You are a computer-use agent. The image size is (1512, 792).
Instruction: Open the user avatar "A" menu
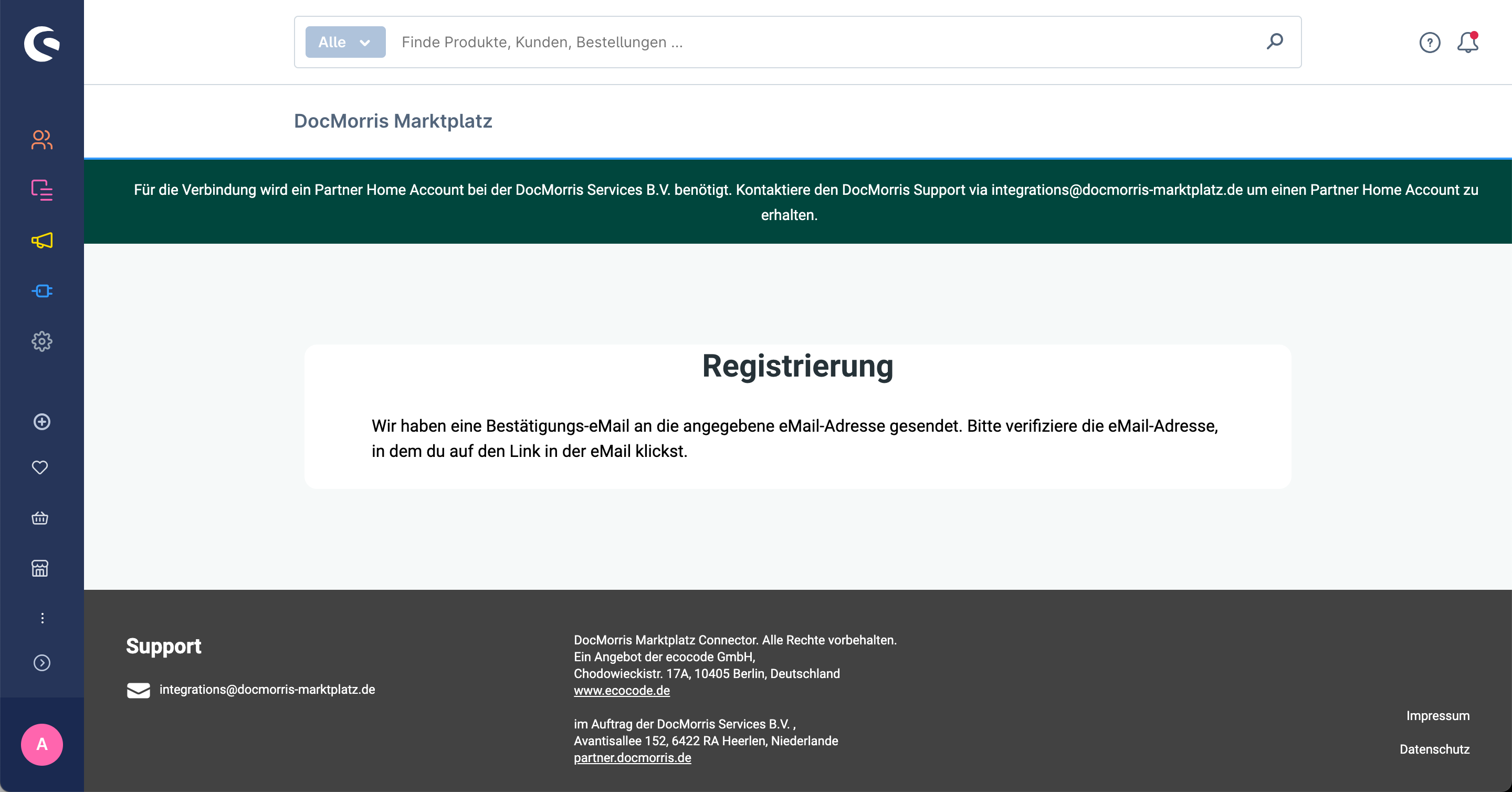coord(41,744)
